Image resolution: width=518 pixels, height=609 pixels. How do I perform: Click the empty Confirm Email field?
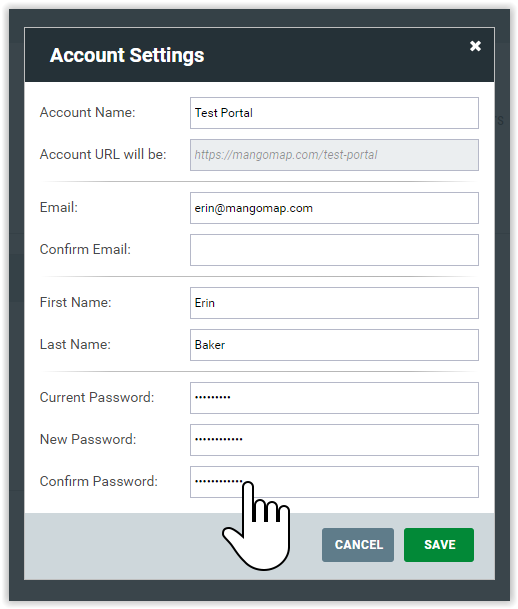[x=334, y=250]
